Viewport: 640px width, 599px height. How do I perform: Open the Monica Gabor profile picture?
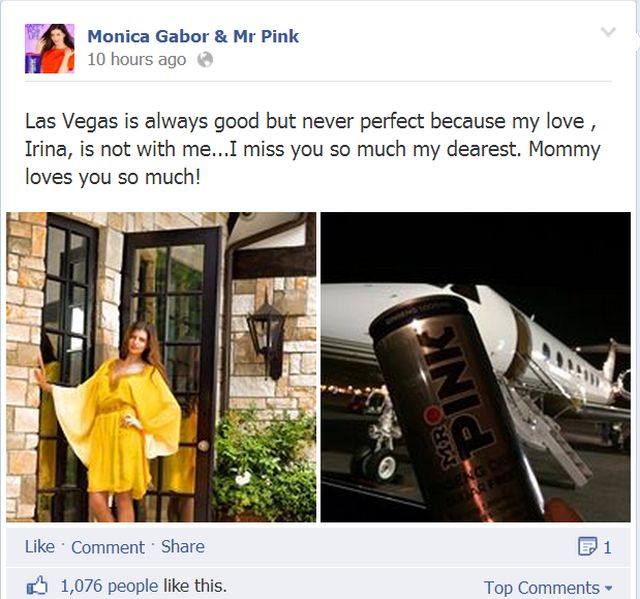50,49
